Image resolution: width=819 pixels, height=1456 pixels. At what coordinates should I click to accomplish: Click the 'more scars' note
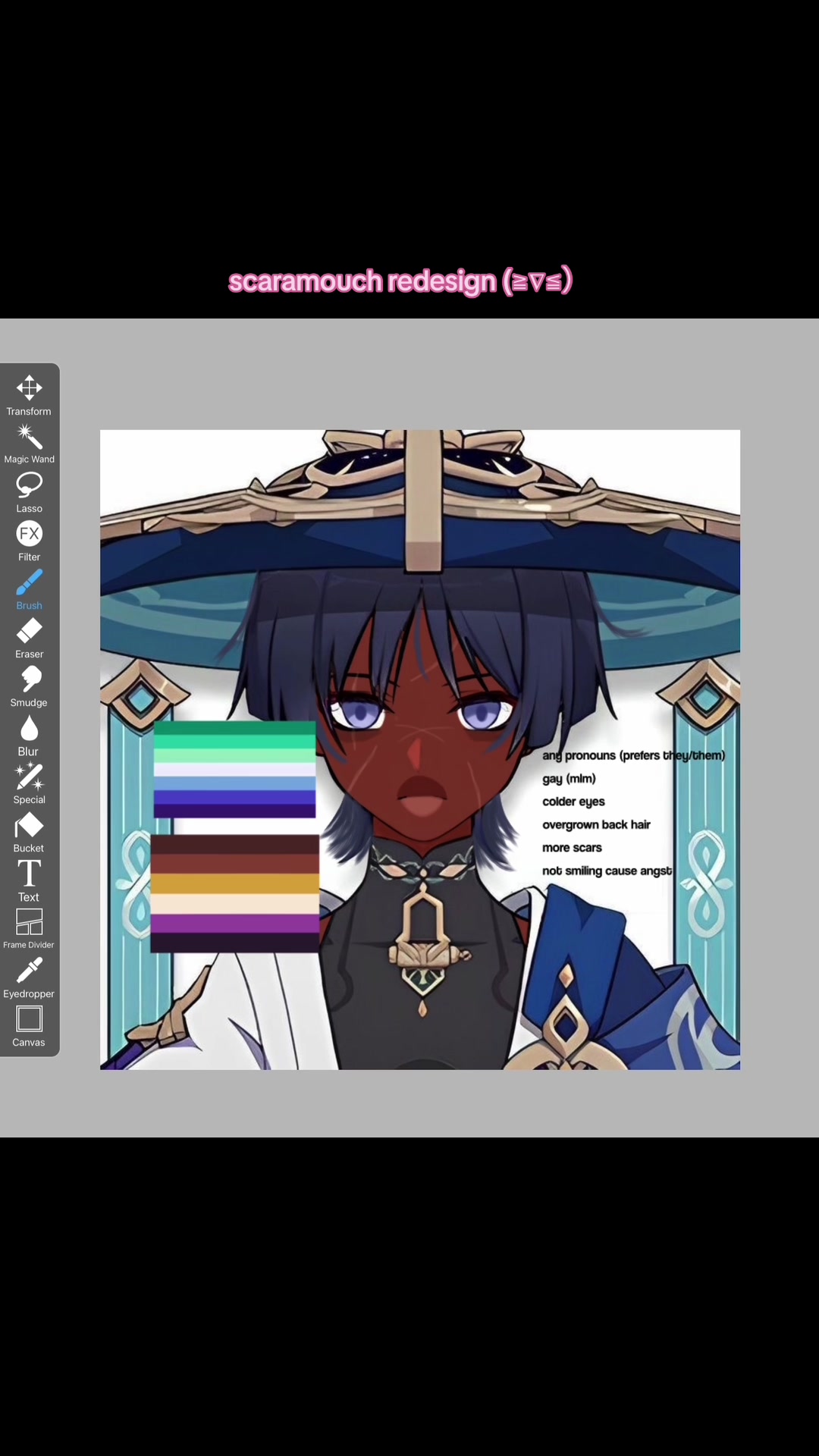[572, 848]
